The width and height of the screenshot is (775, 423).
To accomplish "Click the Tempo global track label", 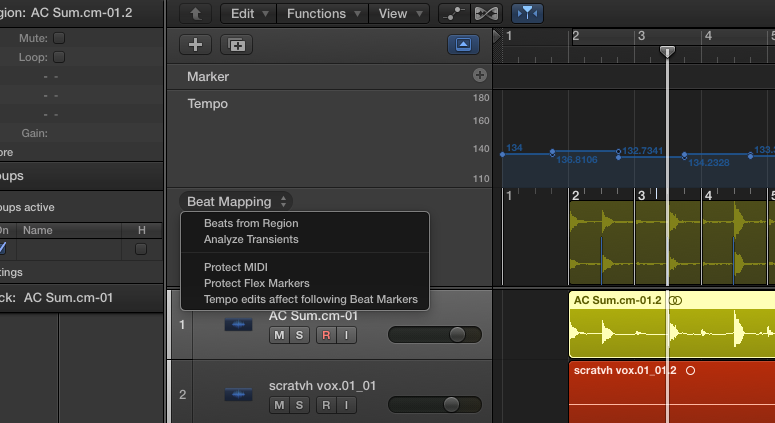I will pyautogui.click(x=208, y=104).
